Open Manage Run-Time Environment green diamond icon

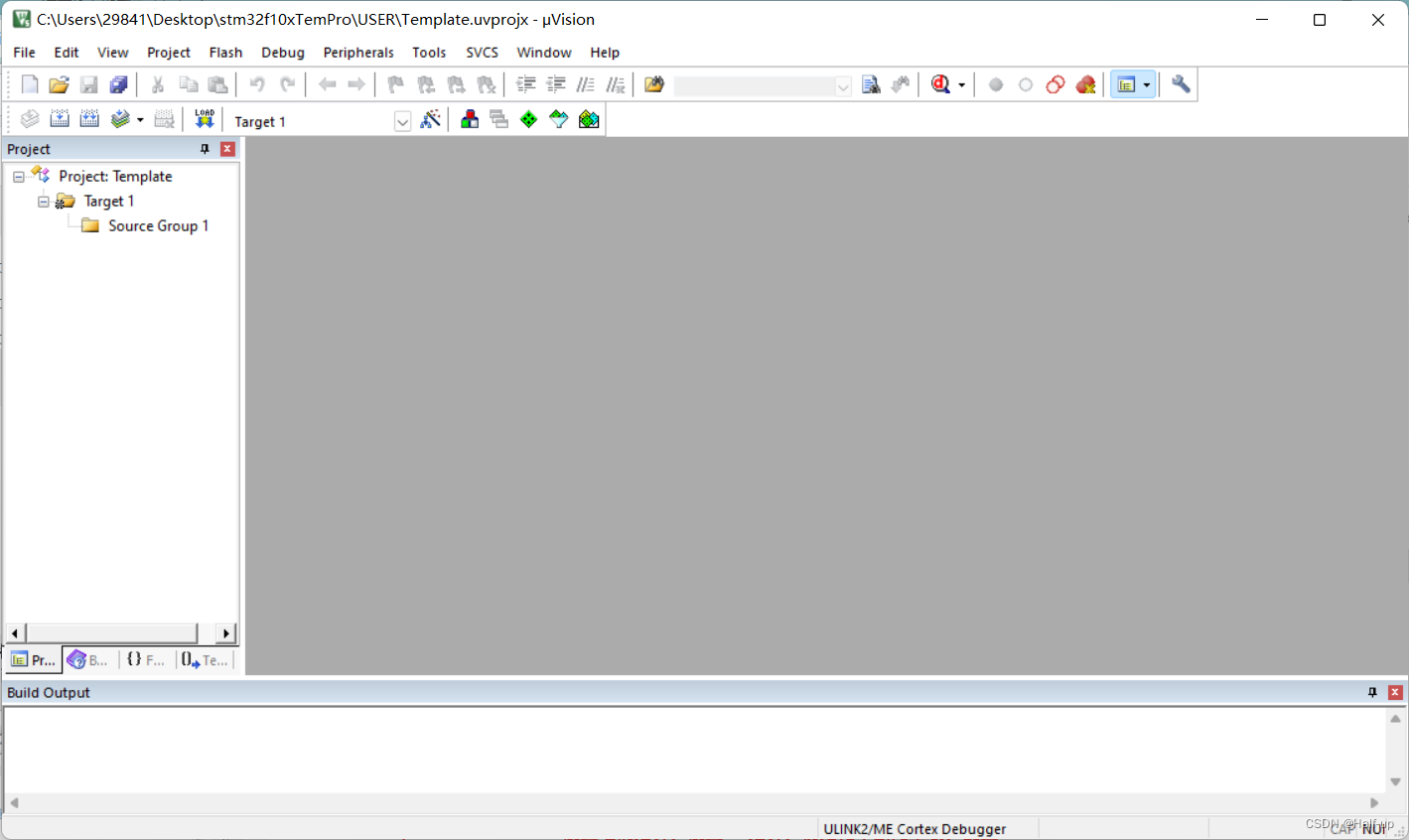click(529, 119)
